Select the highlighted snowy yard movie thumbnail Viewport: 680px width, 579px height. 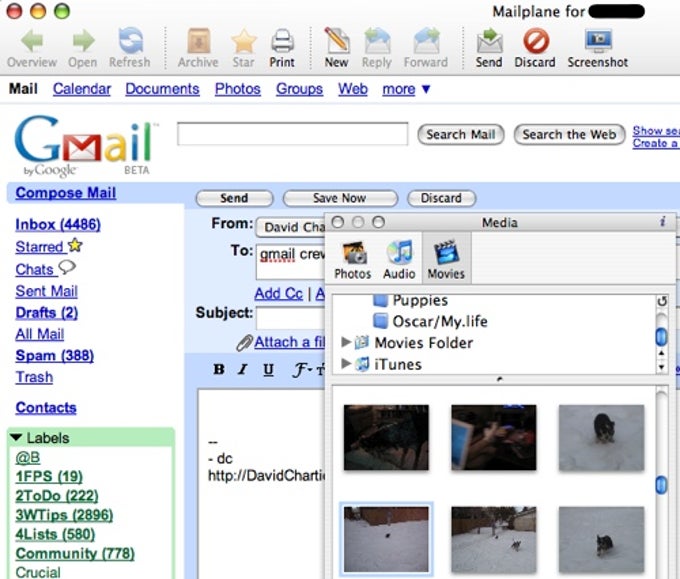click(x=386, y=539)
